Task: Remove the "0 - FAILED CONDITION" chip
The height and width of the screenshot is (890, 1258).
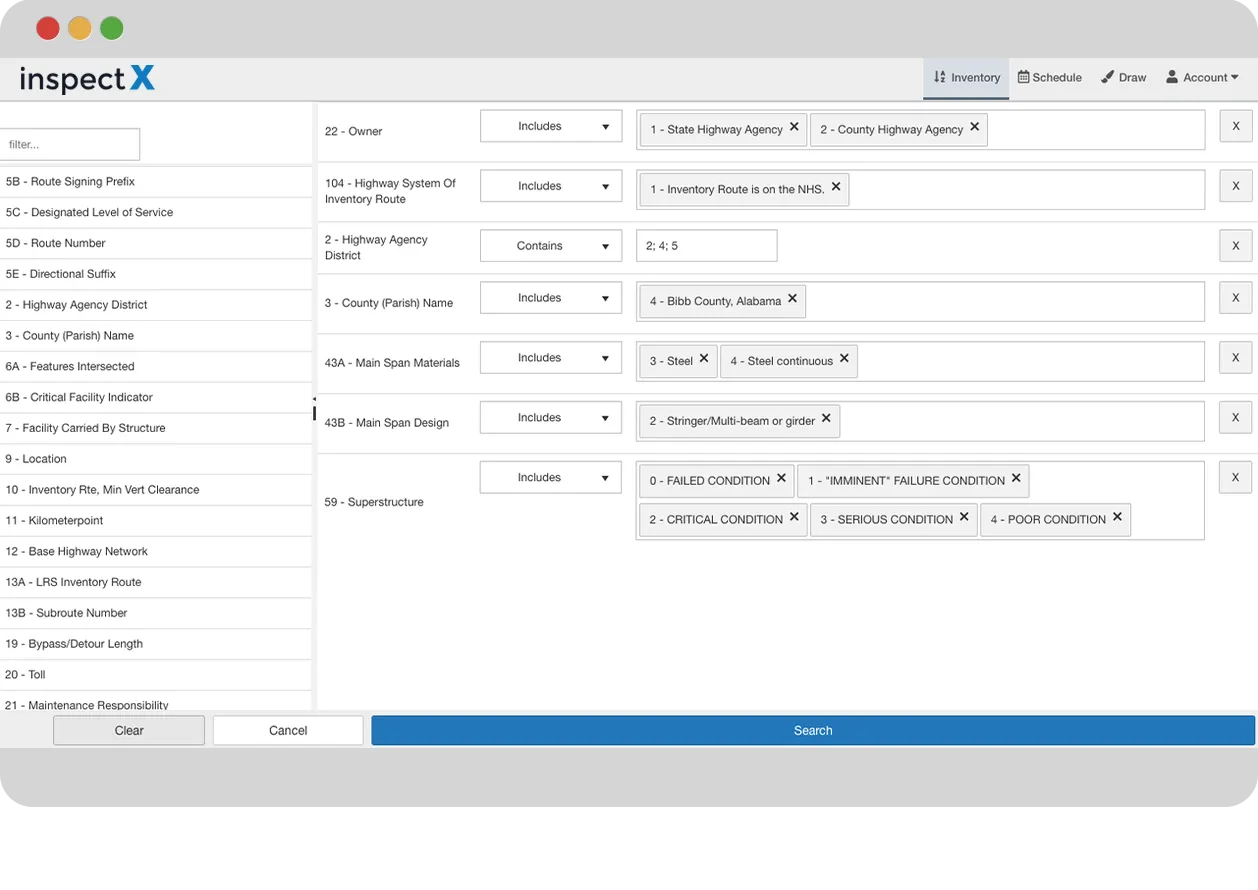Action: [783, 480]
